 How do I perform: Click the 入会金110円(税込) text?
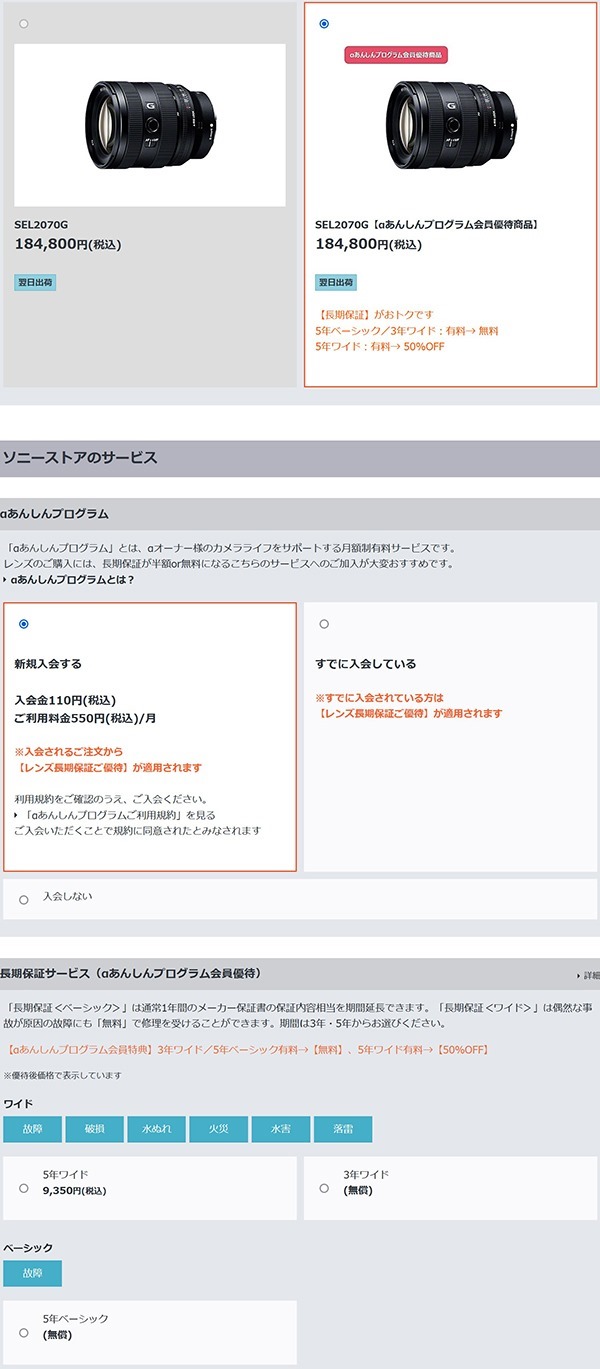[65, 700]
